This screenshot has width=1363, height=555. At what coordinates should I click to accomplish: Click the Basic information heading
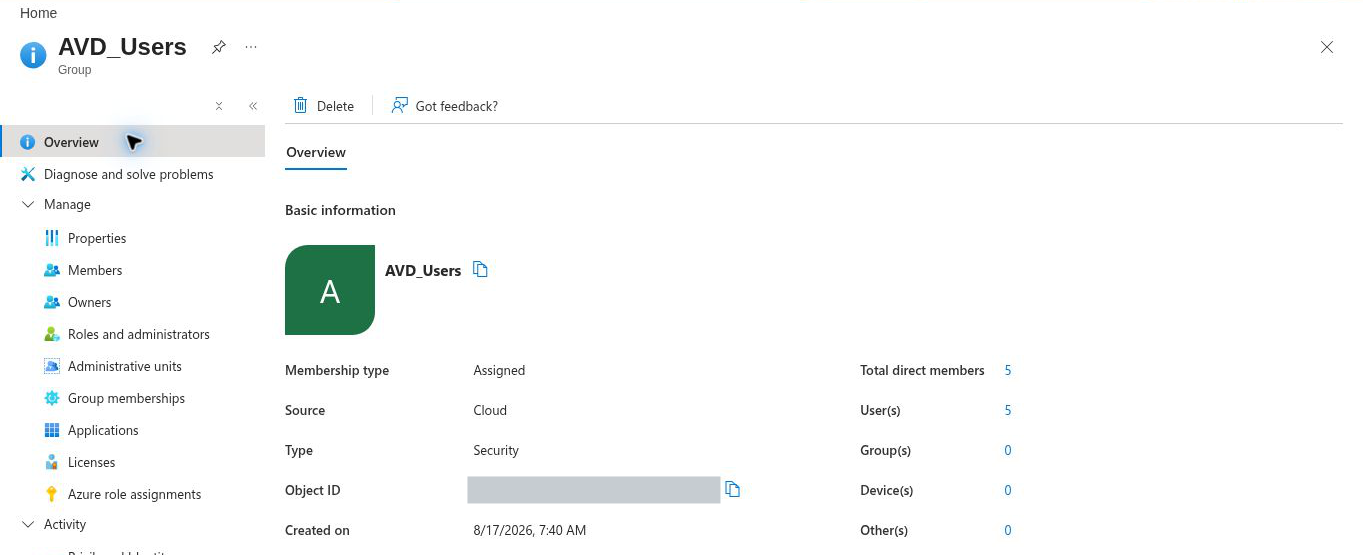click(x=340, y=210)
